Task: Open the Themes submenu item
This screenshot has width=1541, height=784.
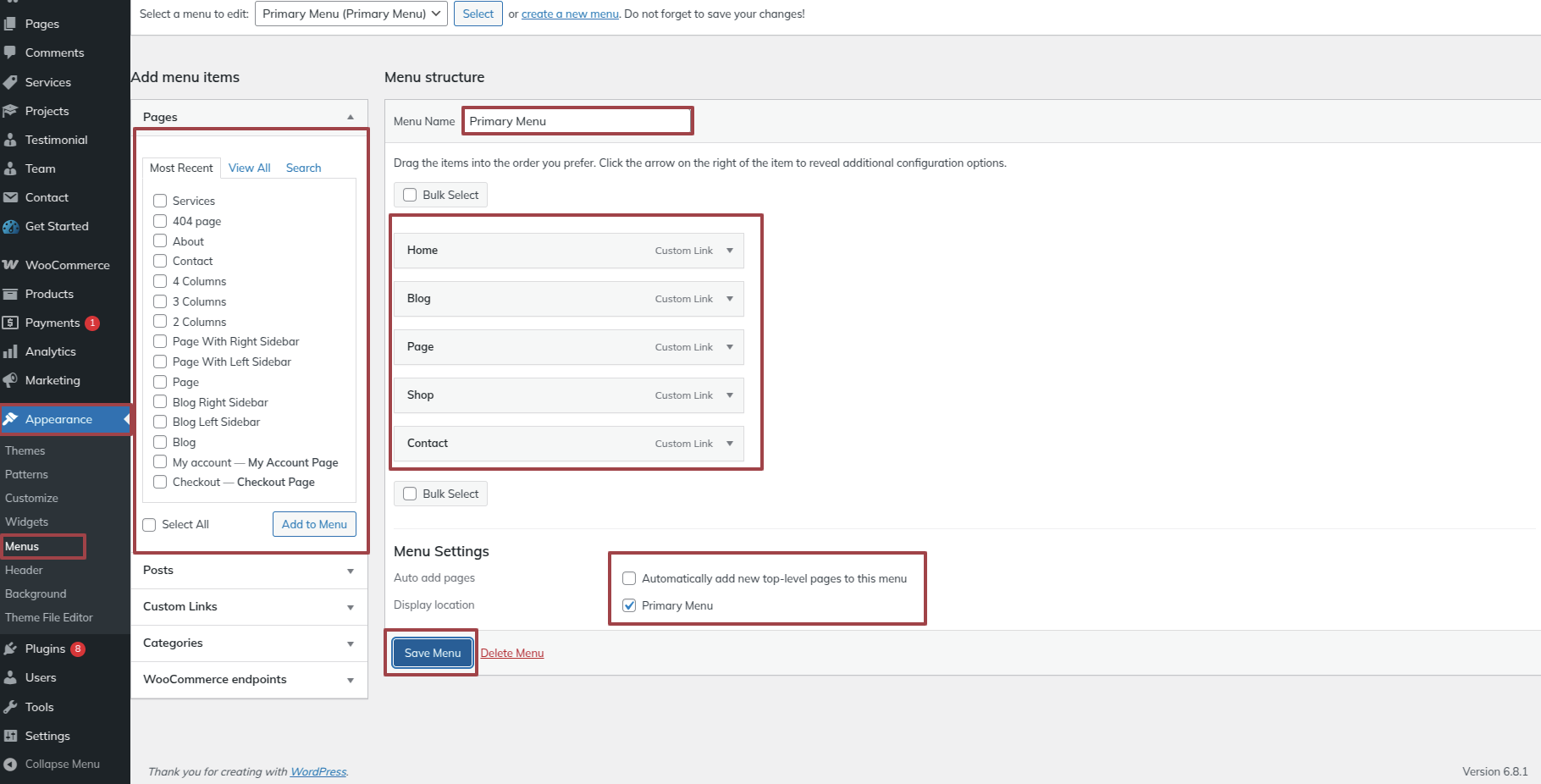Action: pos(25,450)
